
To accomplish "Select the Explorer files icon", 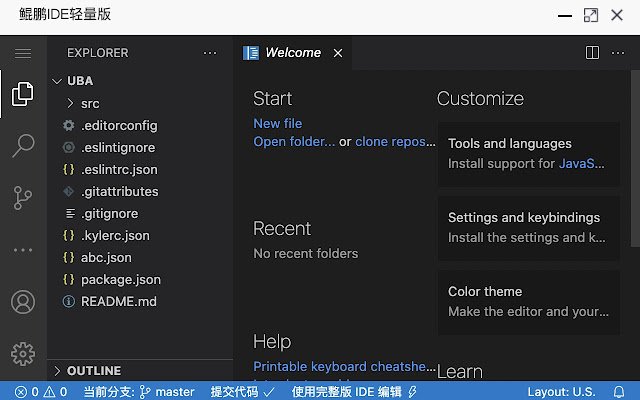I will 22,94.
